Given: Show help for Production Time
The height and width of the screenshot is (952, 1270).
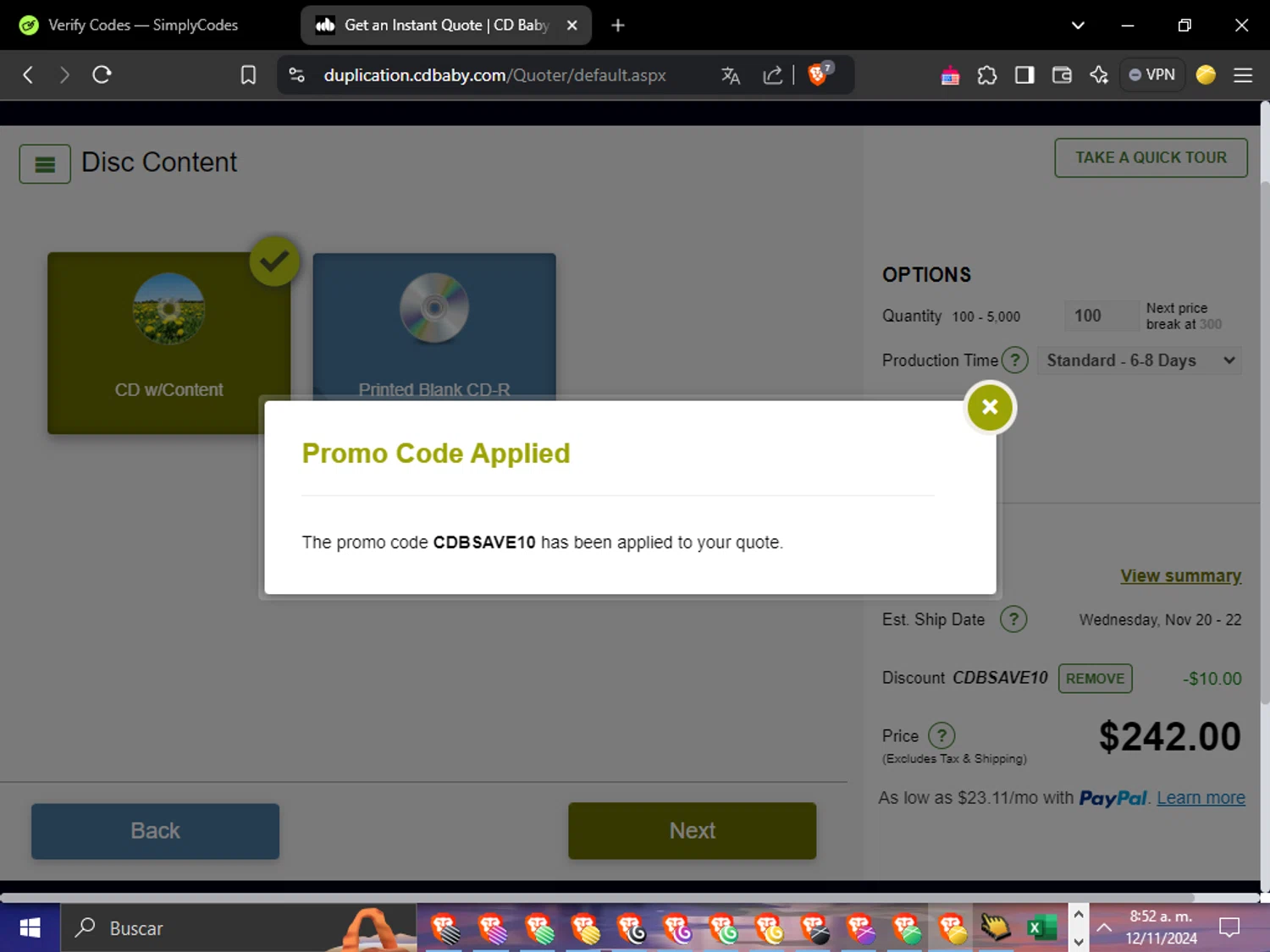Looking at the screenshot, I should (1014, 360).
